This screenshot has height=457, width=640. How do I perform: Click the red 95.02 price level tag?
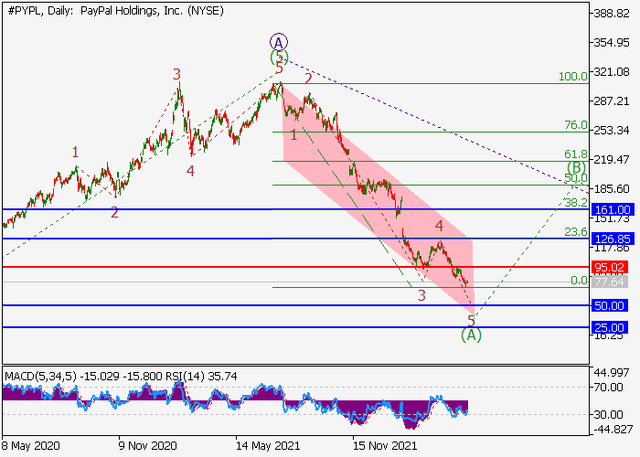pos(610,267)
